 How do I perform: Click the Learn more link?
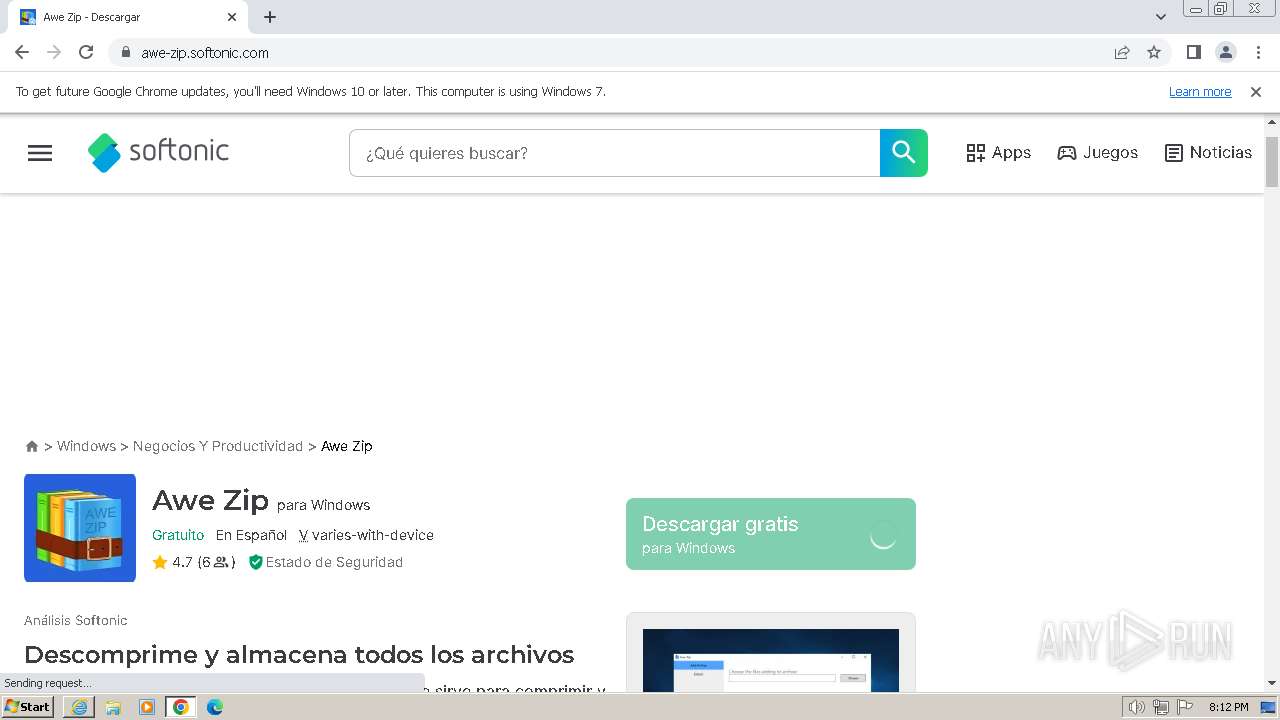pyautogui.click(x=1200, y=91)
